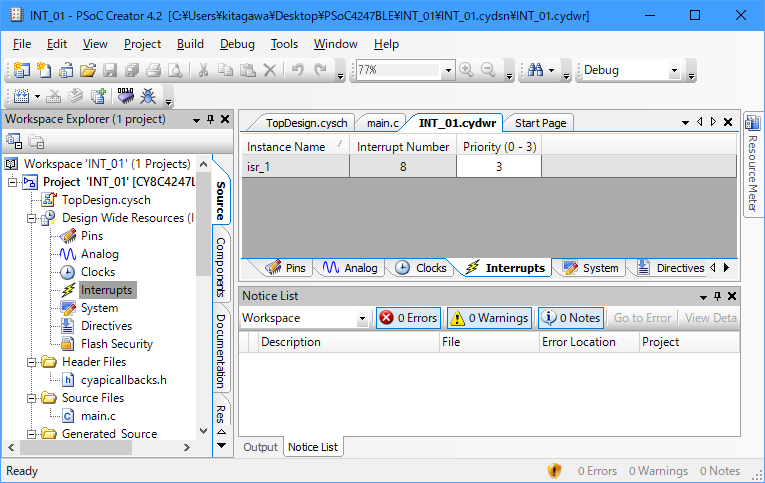This screenshot has height=483, width=765.
Task: Open the Build menu
Action: [x=190, y=44]
